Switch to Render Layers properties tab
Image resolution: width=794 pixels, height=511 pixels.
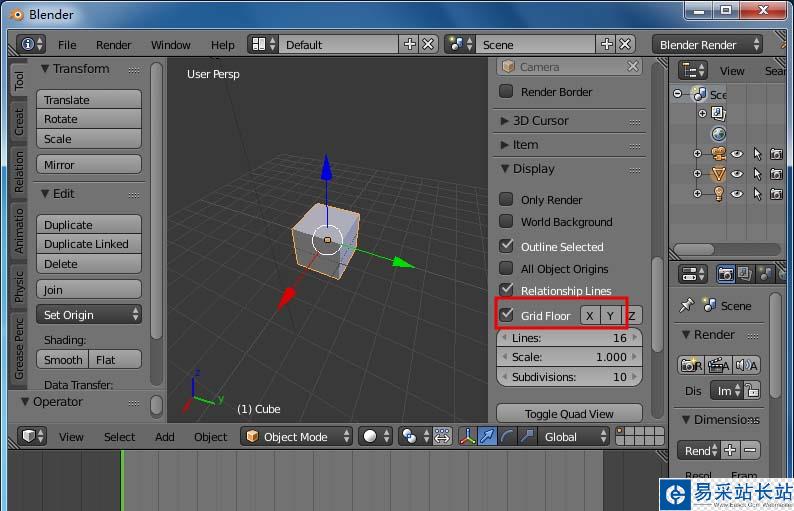(745, 274)
